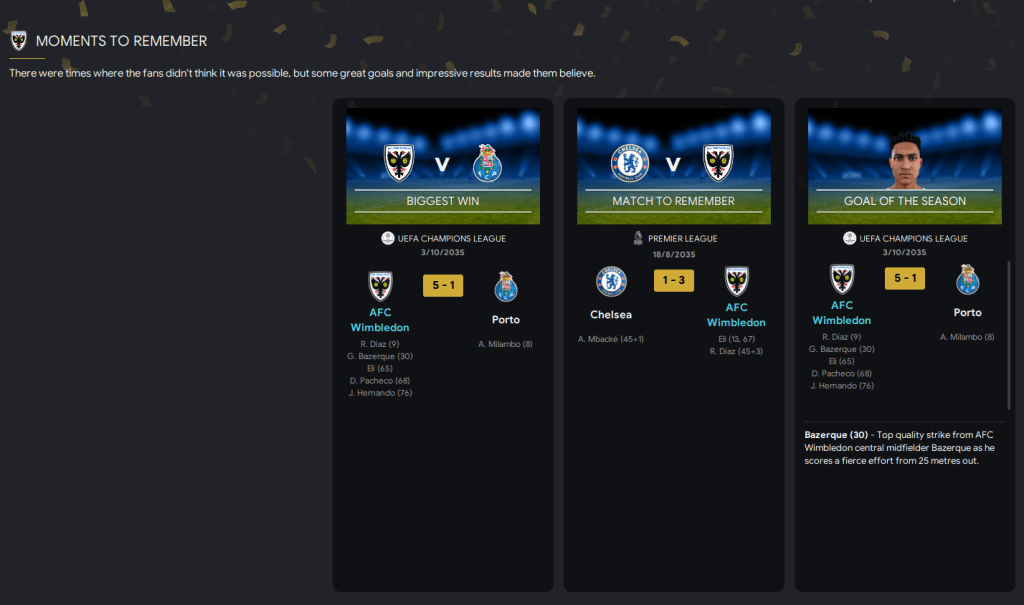Click Premier League trophy icon

638,238
